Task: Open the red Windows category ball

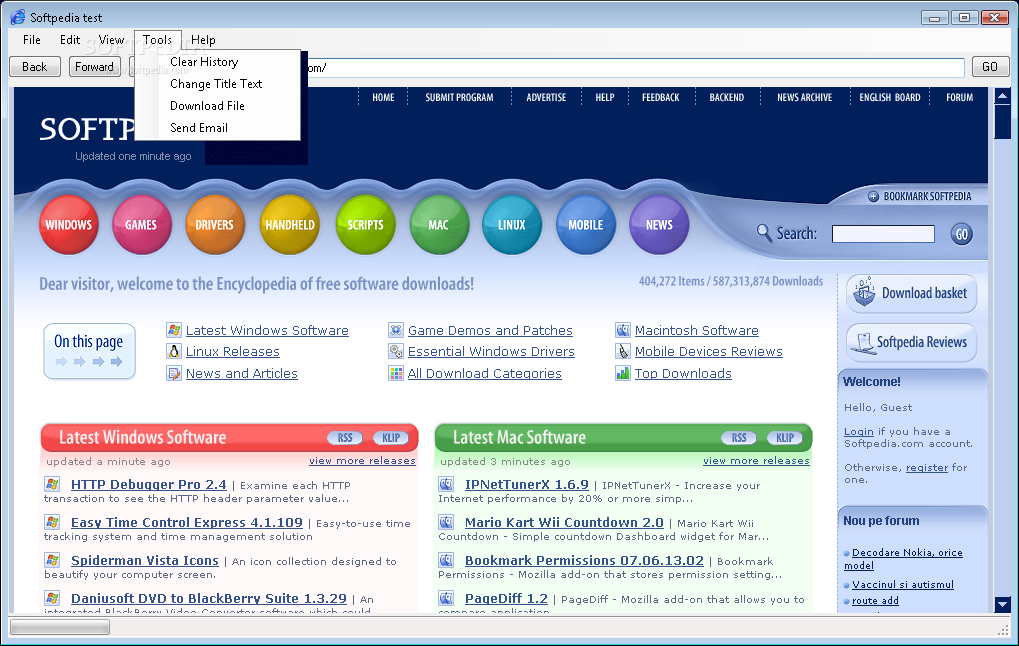Action: (x=68, y=225)
